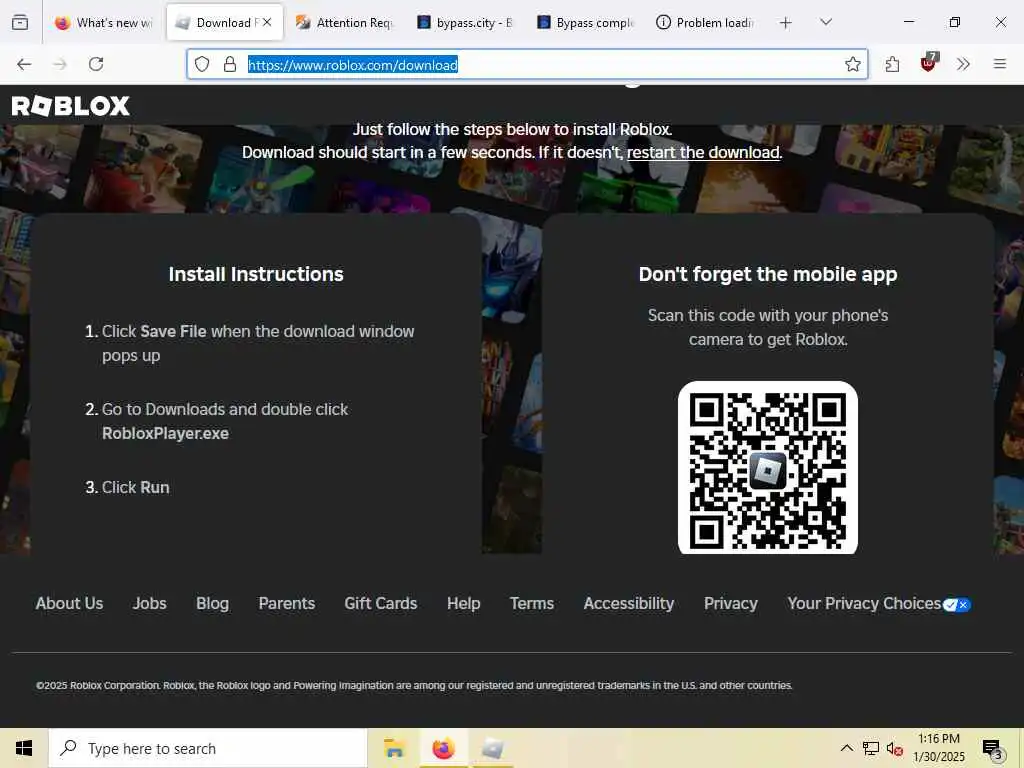Open the Extensions puzzle icon
This screenshot has width=1024, height=768.
(893, 64)
